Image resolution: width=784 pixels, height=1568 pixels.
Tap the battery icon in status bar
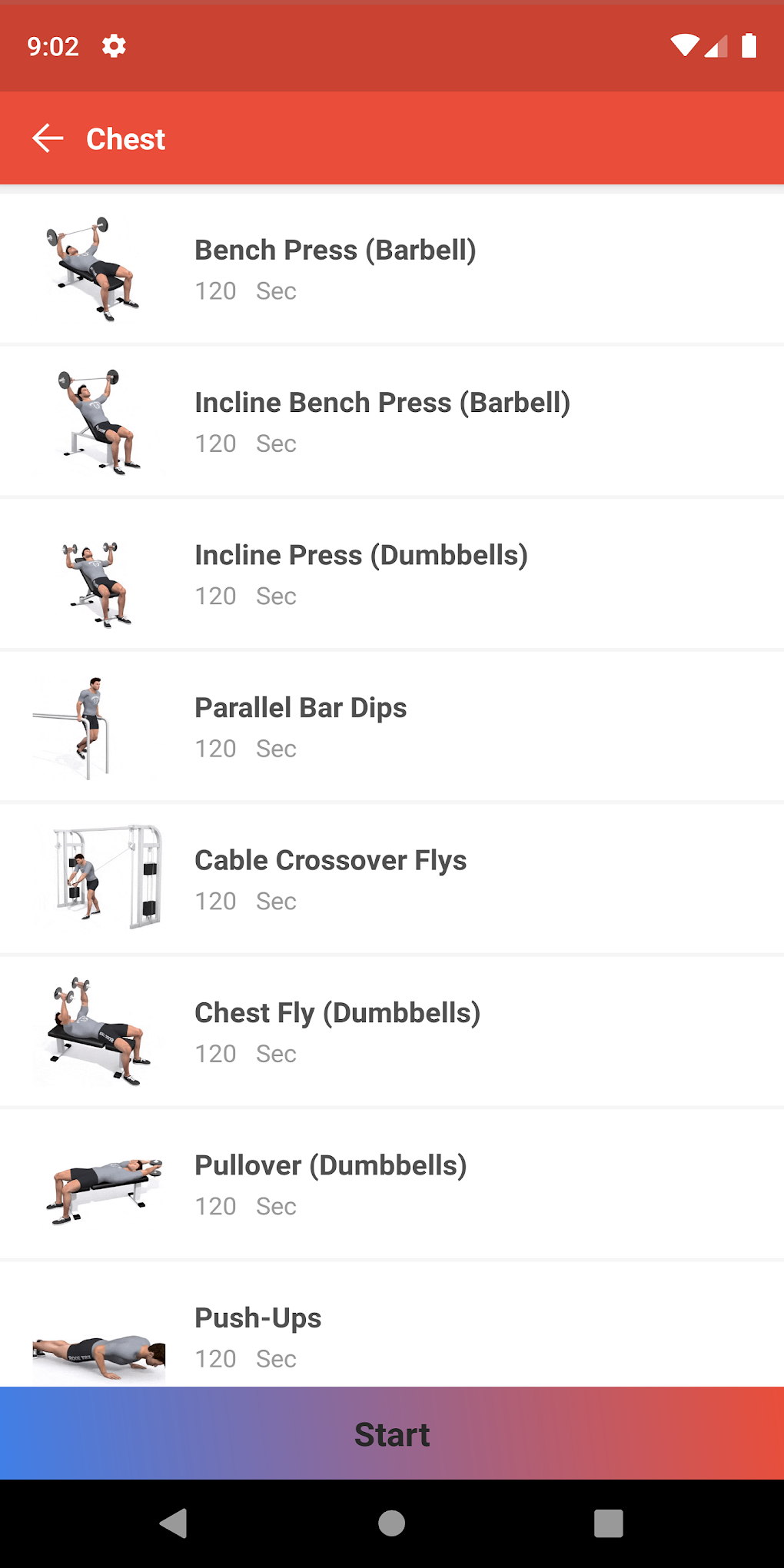(x=749, y=46)
